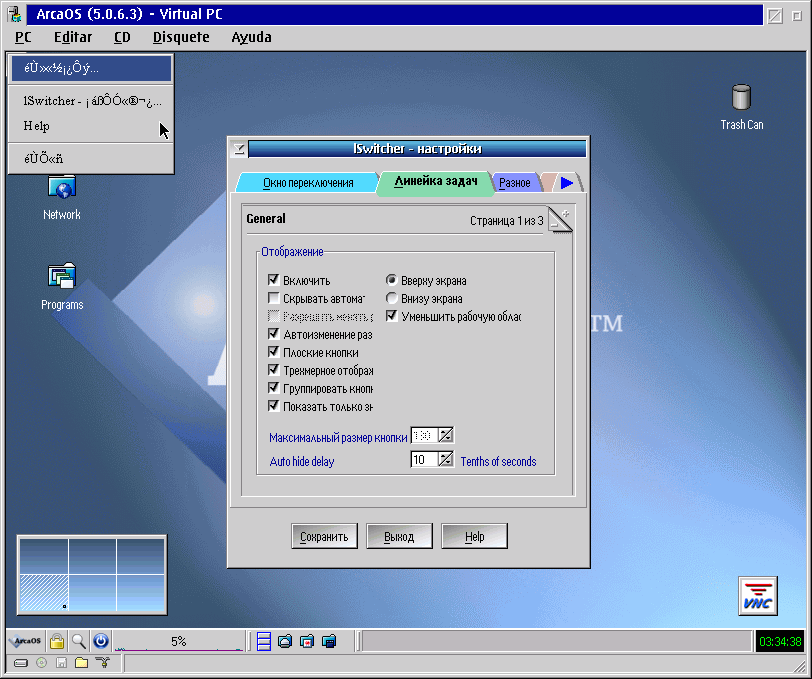Screen dimensions: 812x679
Task: Click the Страница 1 из 3 label
Action: click(x=506, y=221)
